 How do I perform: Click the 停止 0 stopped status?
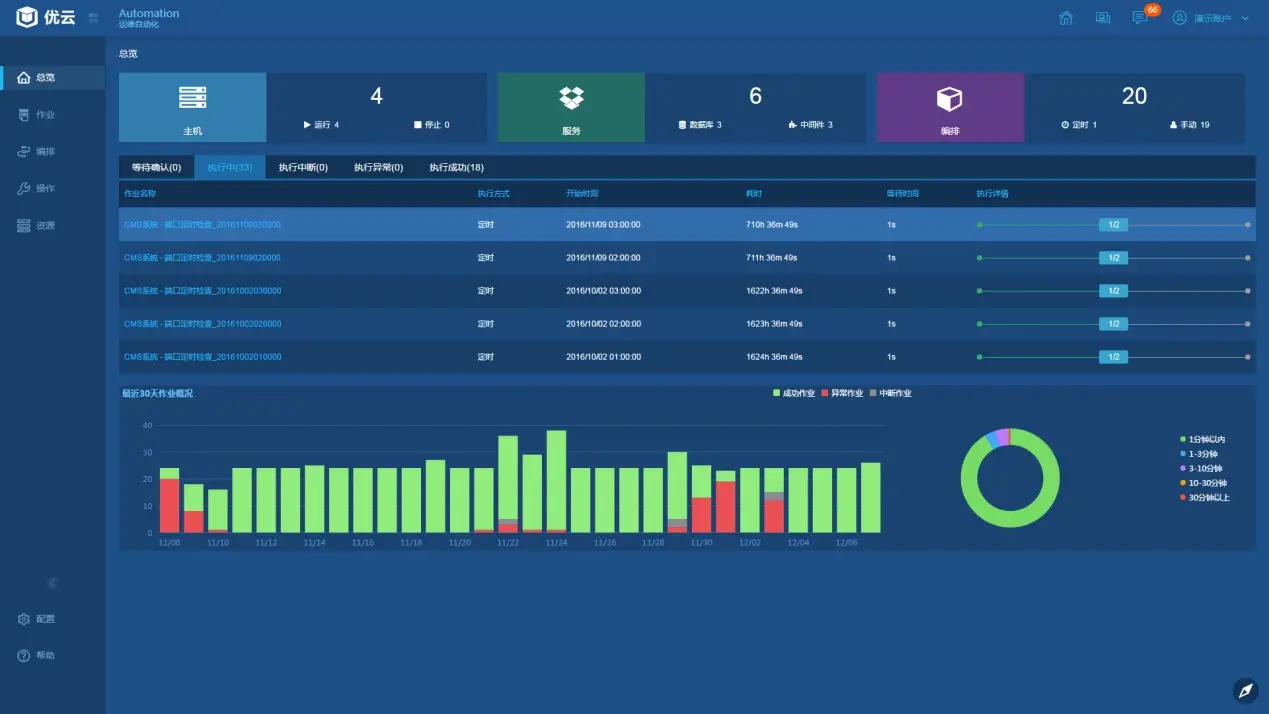(x=432, y=125)
